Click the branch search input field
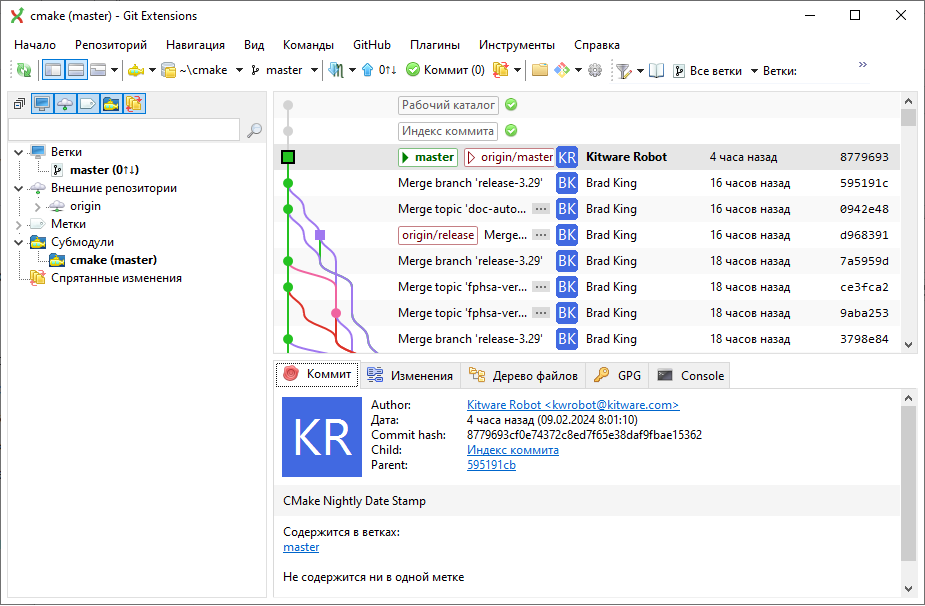 123,130
